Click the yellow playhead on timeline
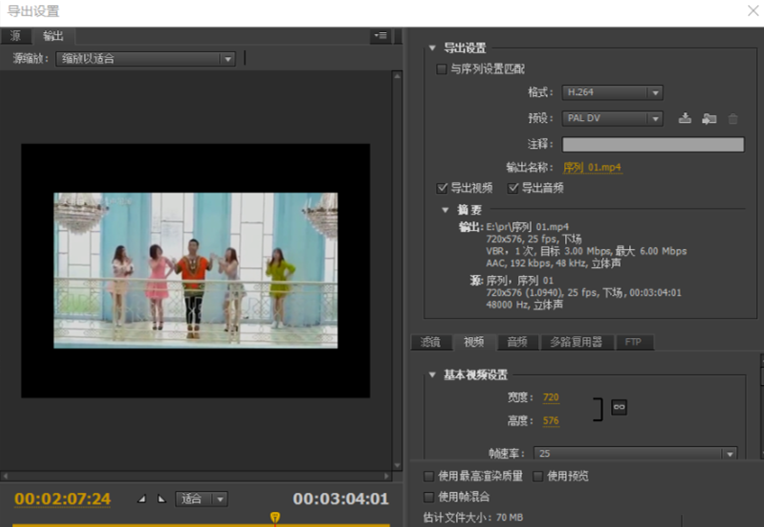 coord(275,517)
